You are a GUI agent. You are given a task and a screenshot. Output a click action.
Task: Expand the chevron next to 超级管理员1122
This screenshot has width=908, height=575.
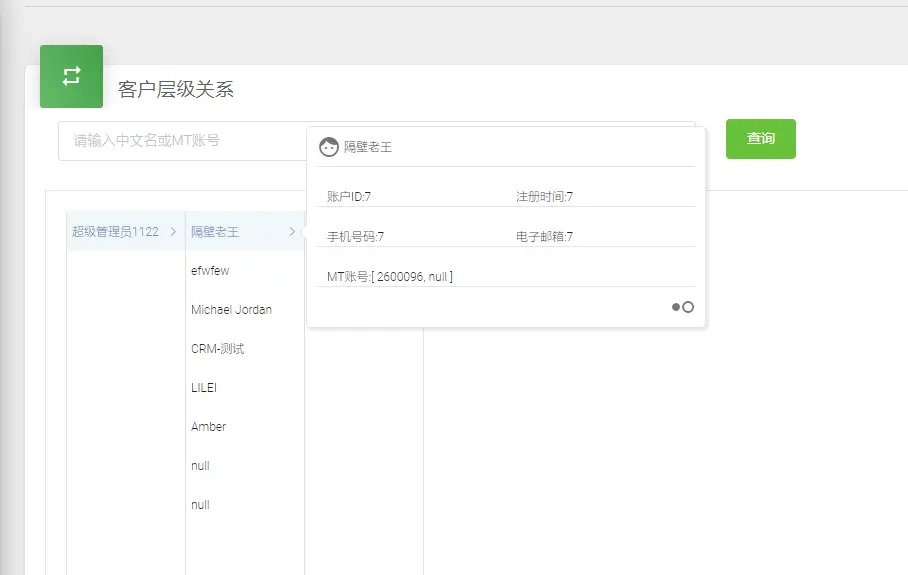[x=173, y=232]
